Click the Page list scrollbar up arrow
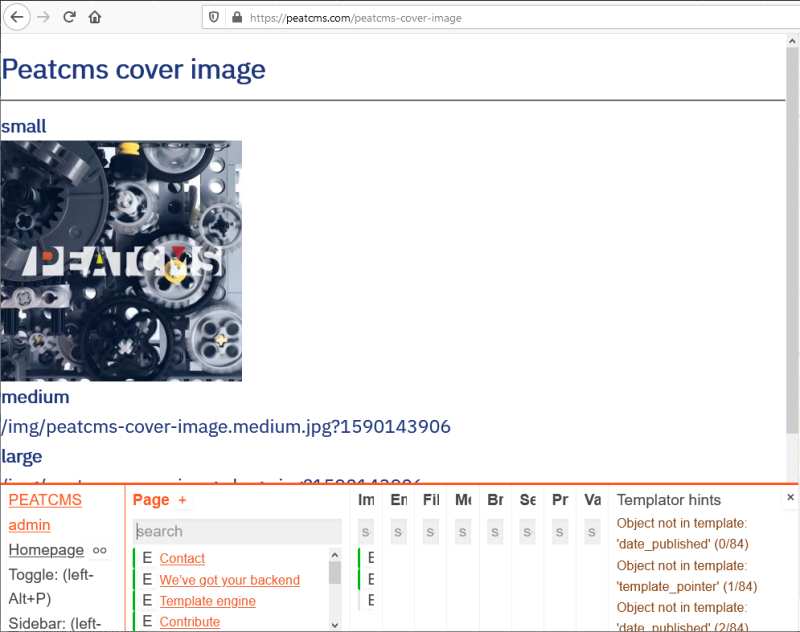The height and width of the screenshot is (632, 800). tap(335, 555)
